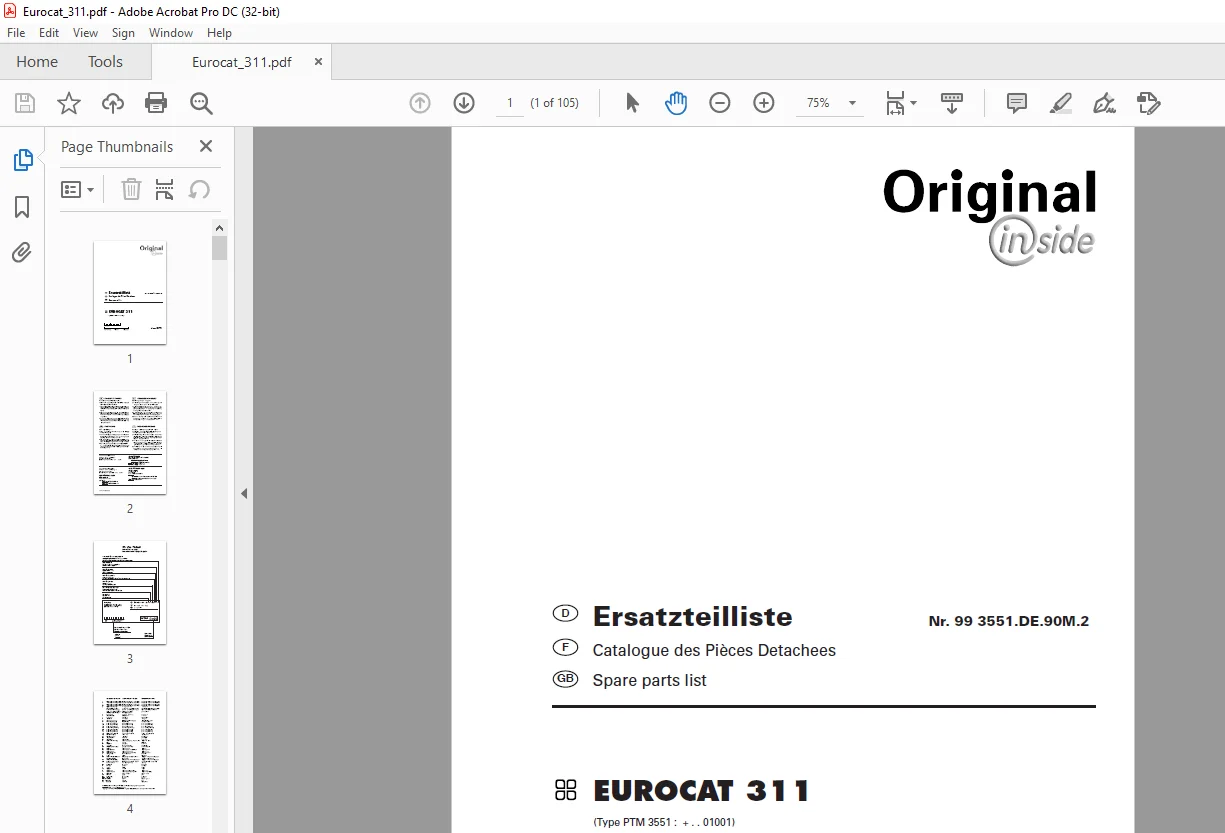Image resolution: width=1225 pixels, height=833 pixels.
Task: Close the Eurocat_311.pdf tab
Action: [319, 62]
